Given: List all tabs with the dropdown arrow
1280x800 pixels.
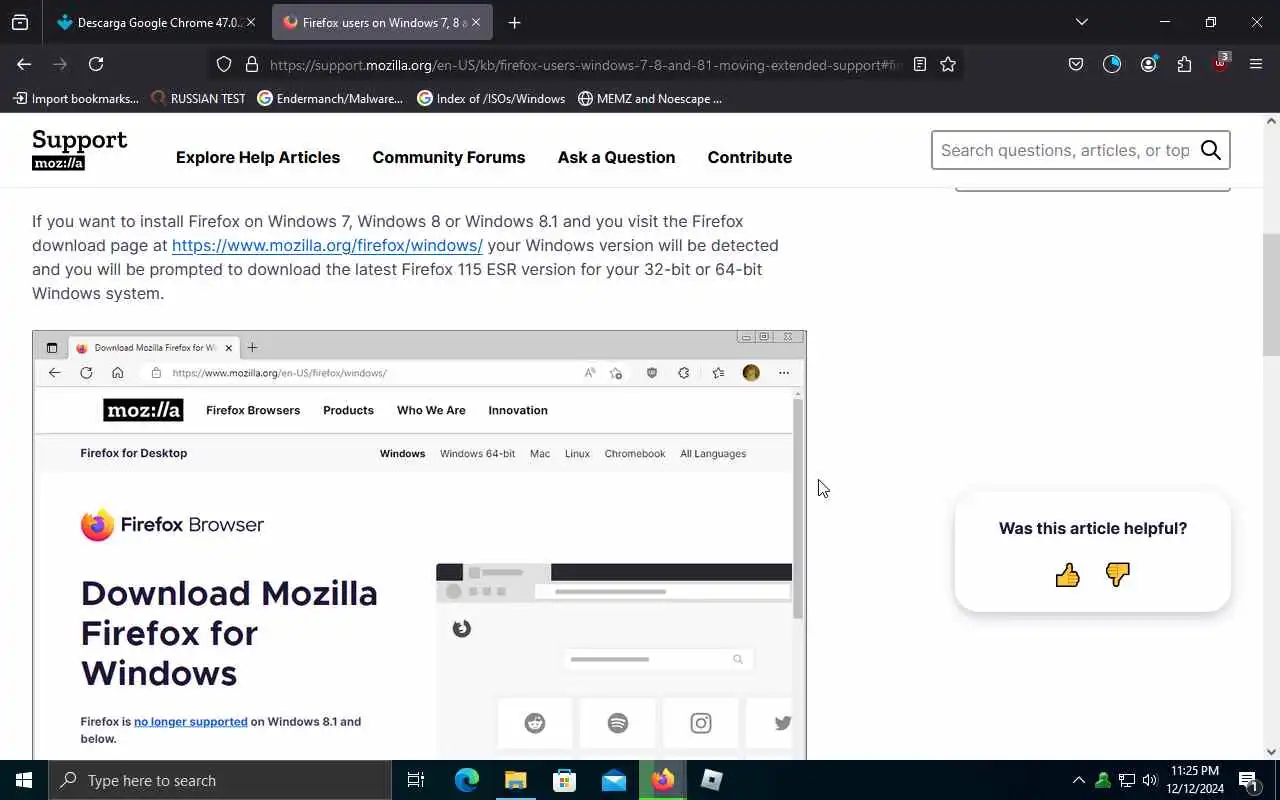Looking at the screenshot, I should coord(1081,22).
